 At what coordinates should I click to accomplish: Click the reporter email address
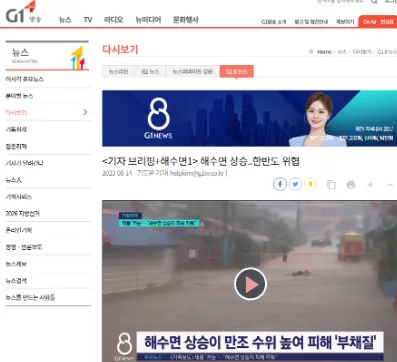[198, 173]
